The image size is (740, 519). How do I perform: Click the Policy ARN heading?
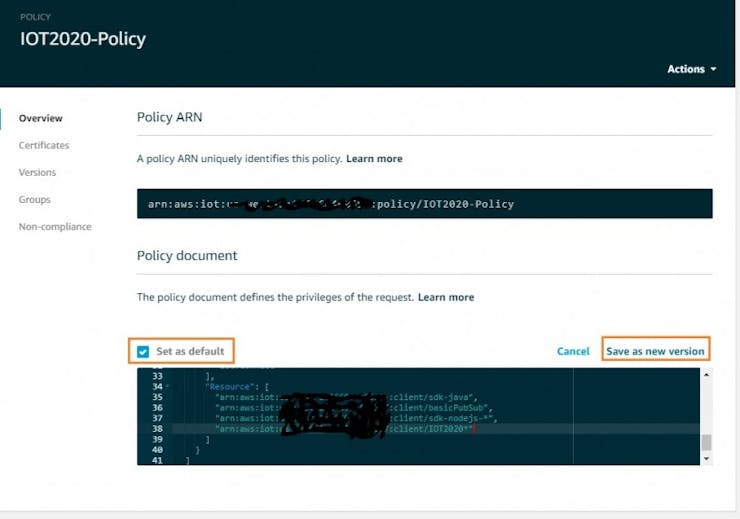169,117
